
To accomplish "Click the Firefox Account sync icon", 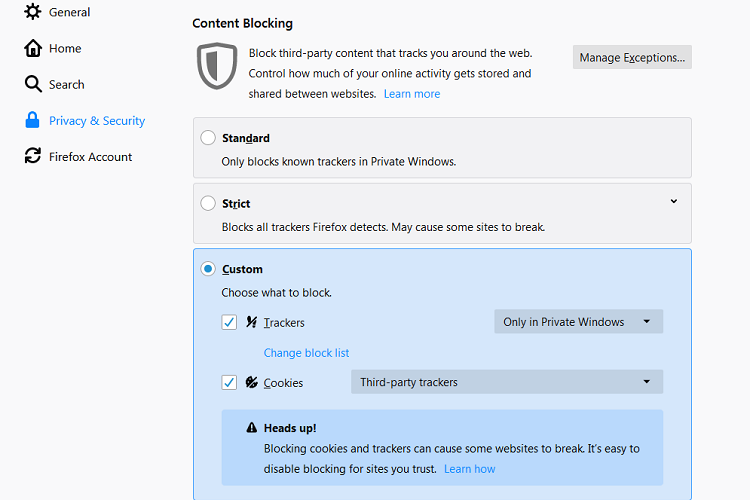I will tap(32, 157).
